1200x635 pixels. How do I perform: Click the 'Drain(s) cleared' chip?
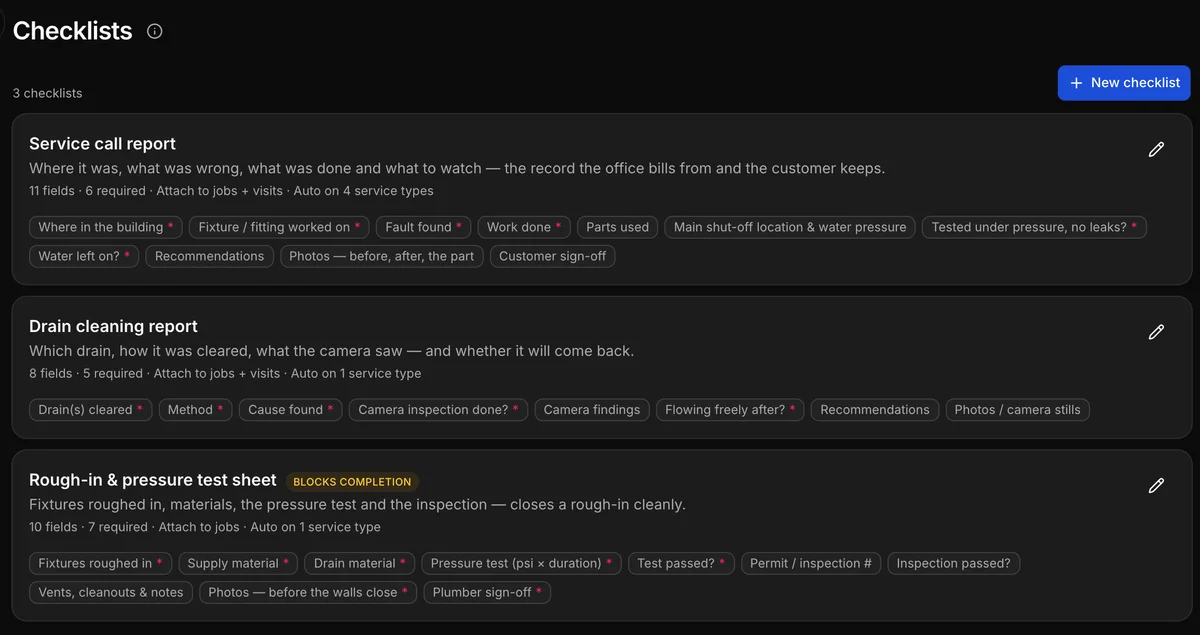click(x=91, y=409)
